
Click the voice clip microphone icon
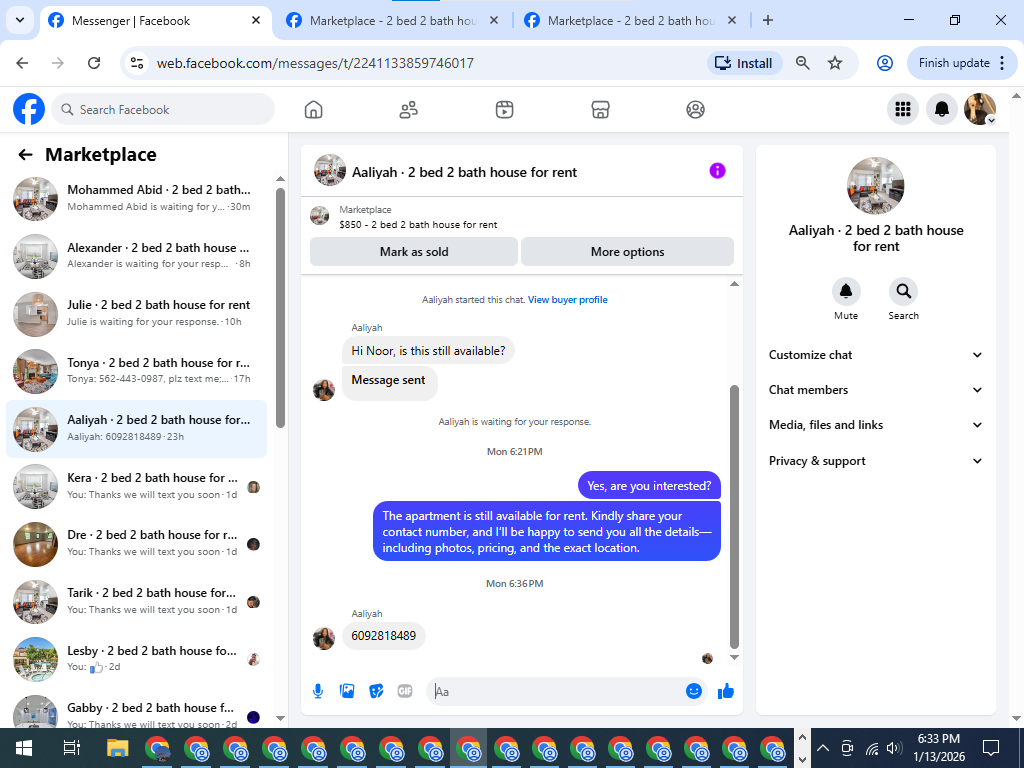(318, 691)
